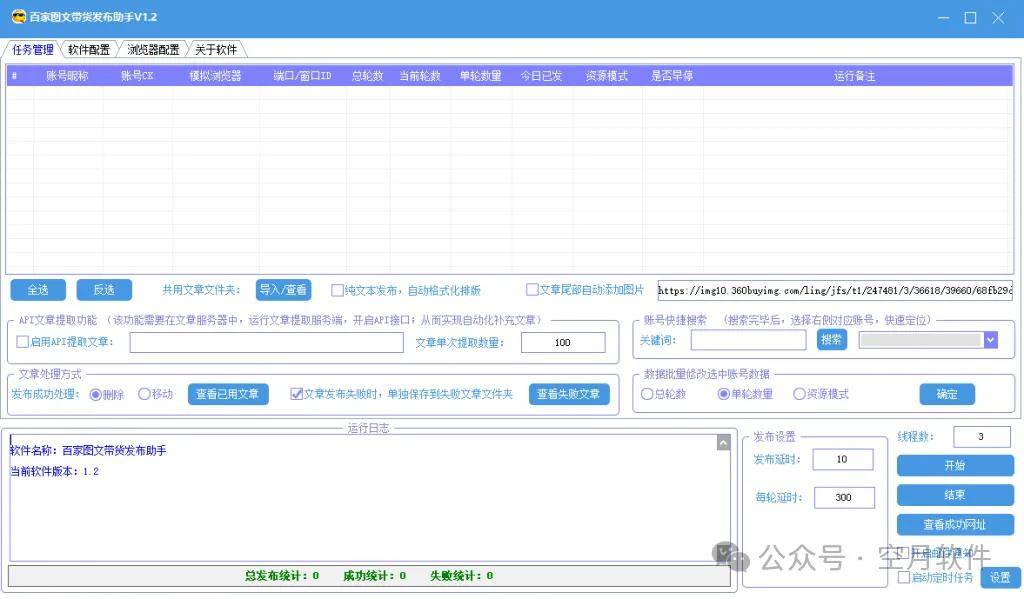Enable 纯文本发布 auto-format checkbox

coord(337,291)
